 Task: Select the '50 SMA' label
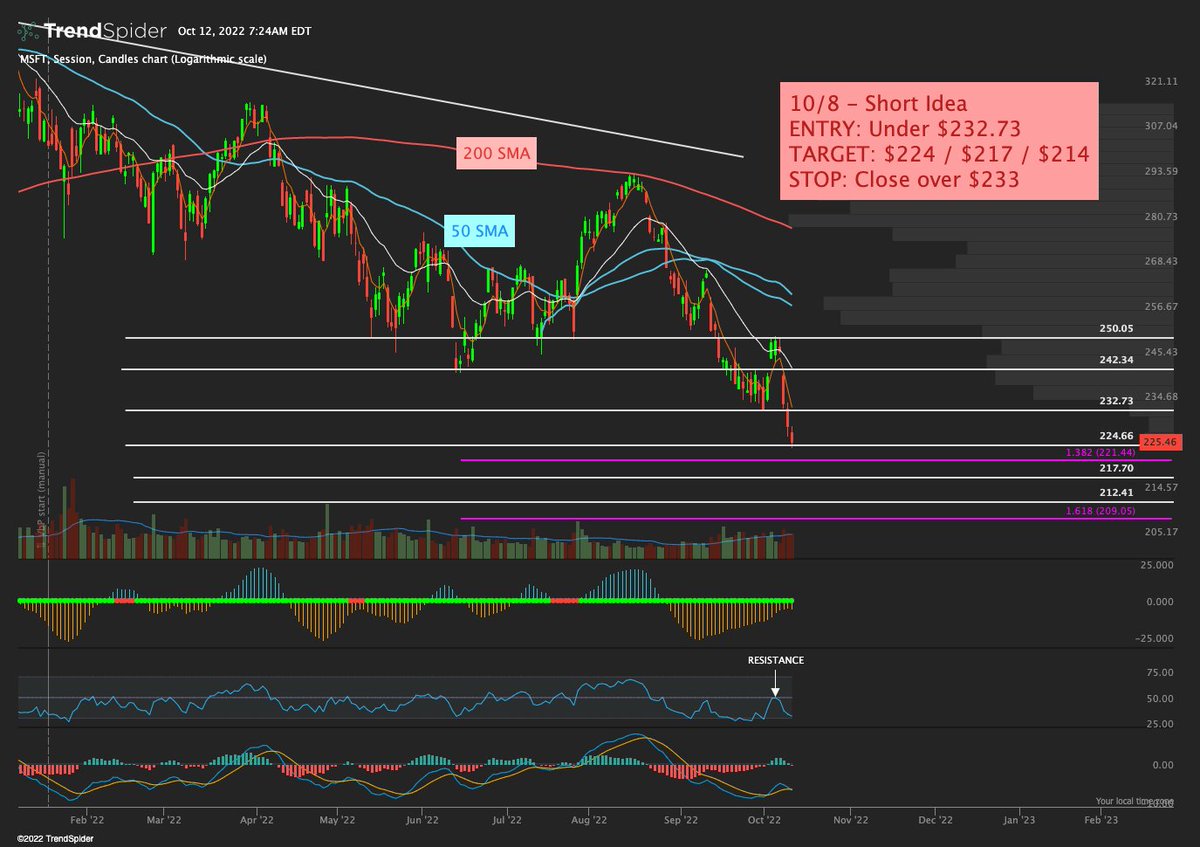481,232
